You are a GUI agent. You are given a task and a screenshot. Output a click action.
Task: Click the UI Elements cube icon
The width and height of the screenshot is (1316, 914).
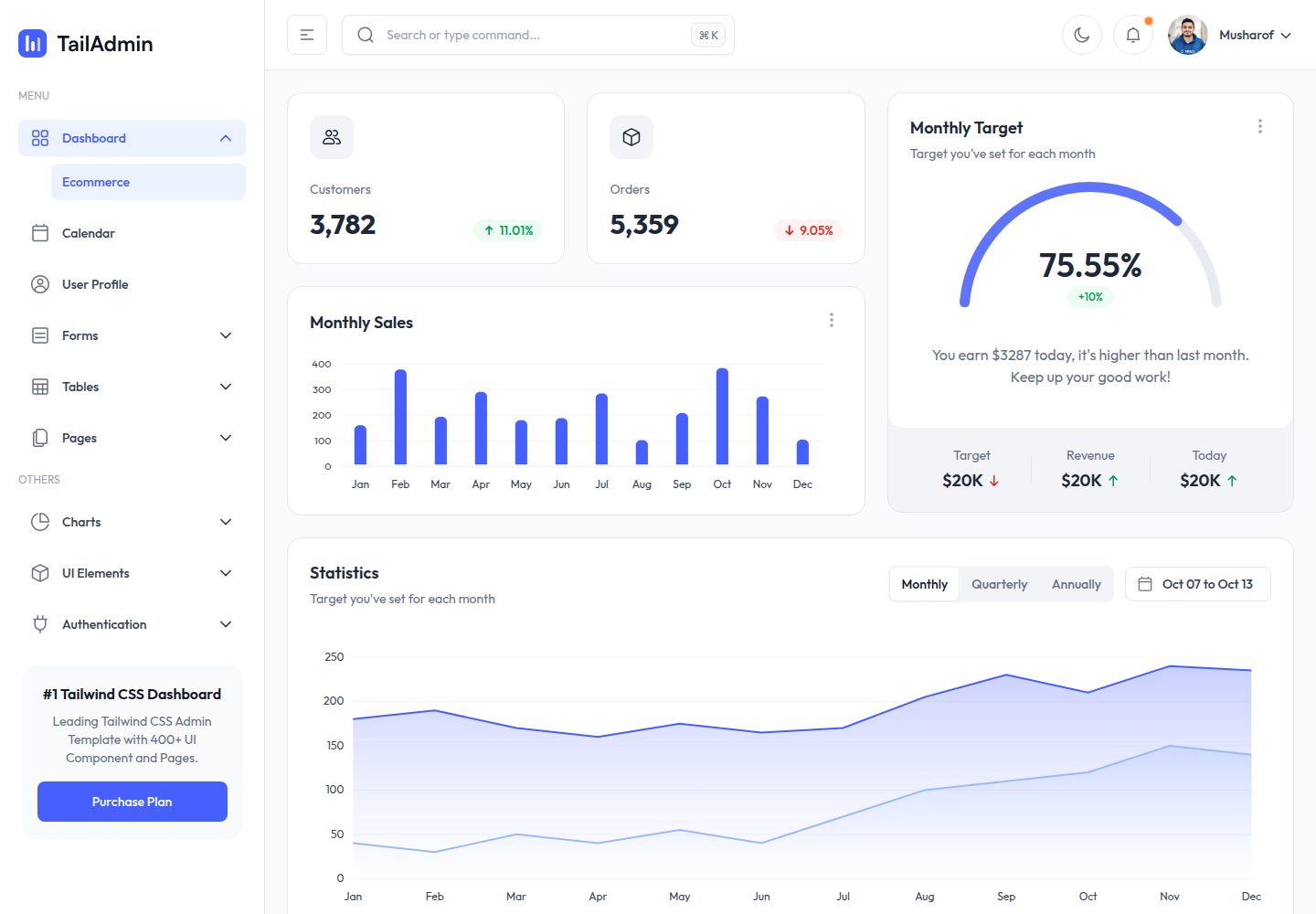click(40, 573)
